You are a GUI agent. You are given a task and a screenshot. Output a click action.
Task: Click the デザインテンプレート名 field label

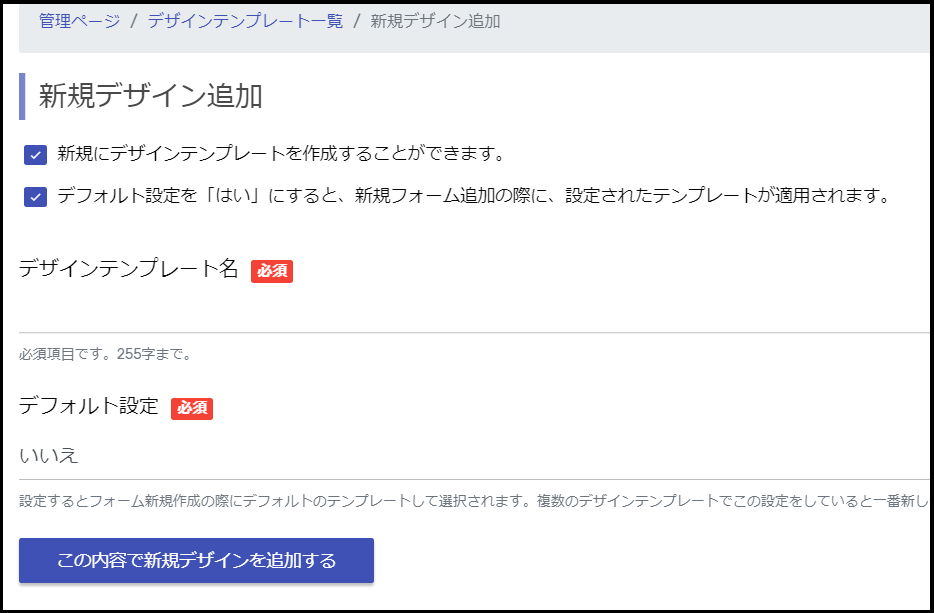129,269
